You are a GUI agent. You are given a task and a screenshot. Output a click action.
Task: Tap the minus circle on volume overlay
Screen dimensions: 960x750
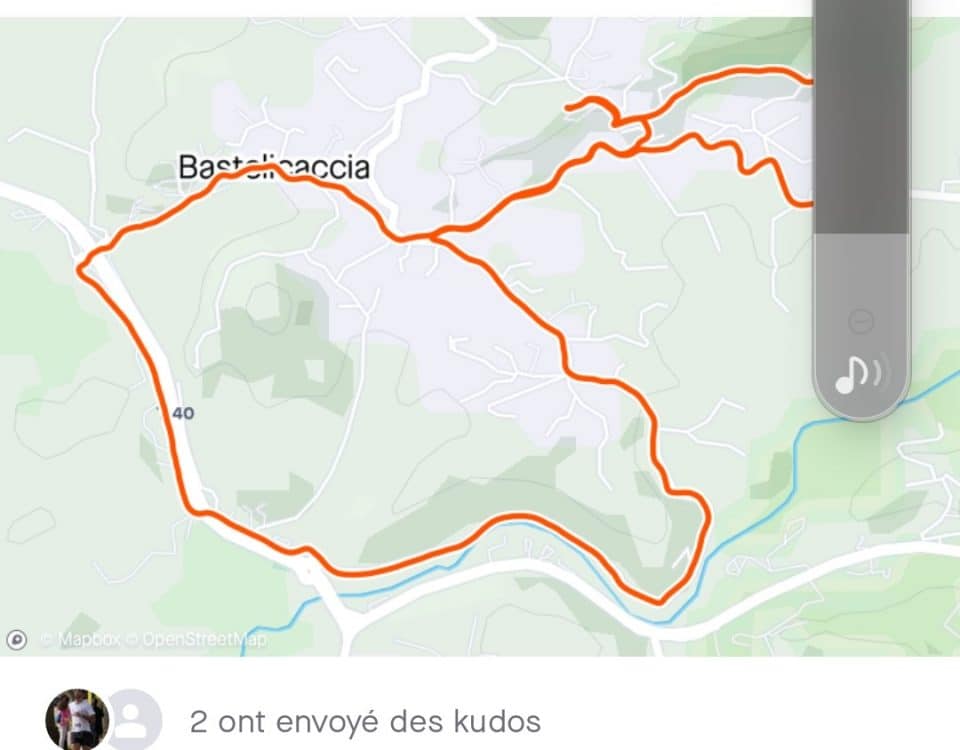861,320
